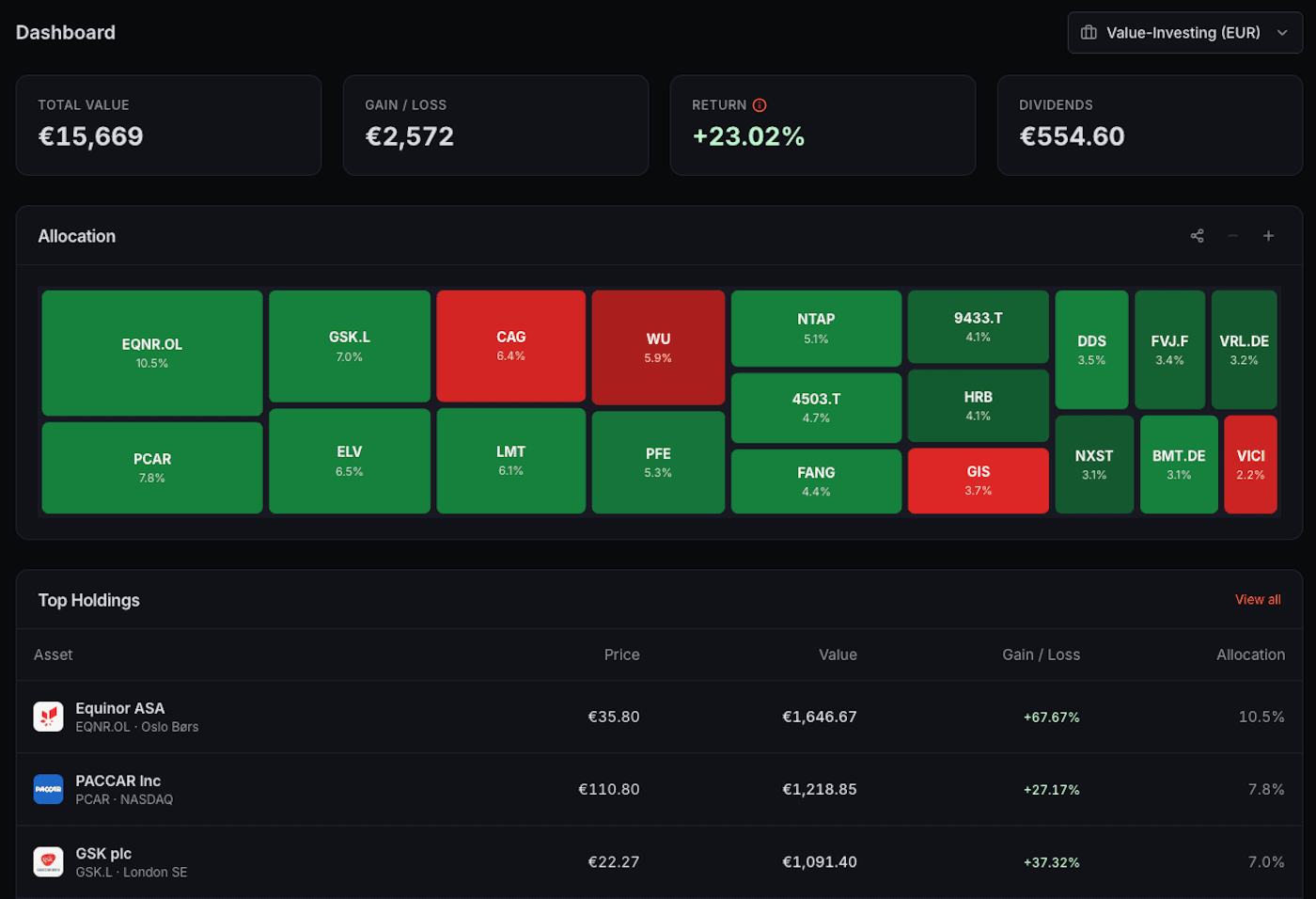Viewport: 1316px width, 899px height.
Task: Click the €22.27 price cell
Action: (614, 861)
